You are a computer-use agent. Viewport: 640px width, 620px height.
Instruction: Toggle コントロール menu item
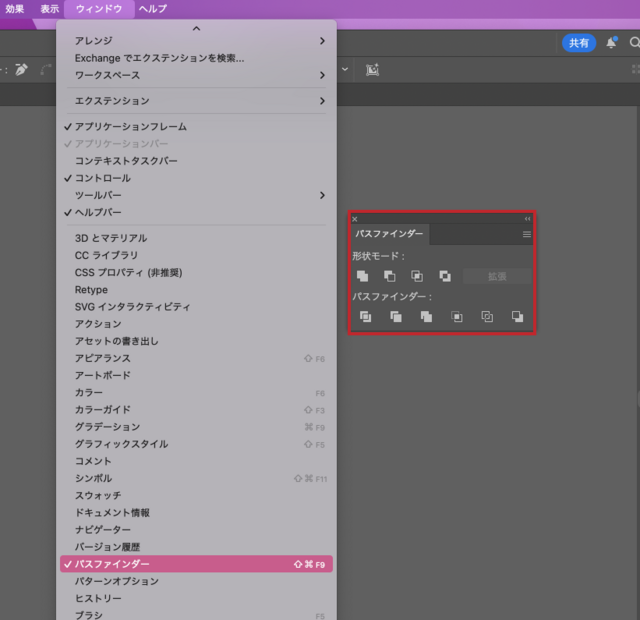click(x=196, y=178)
